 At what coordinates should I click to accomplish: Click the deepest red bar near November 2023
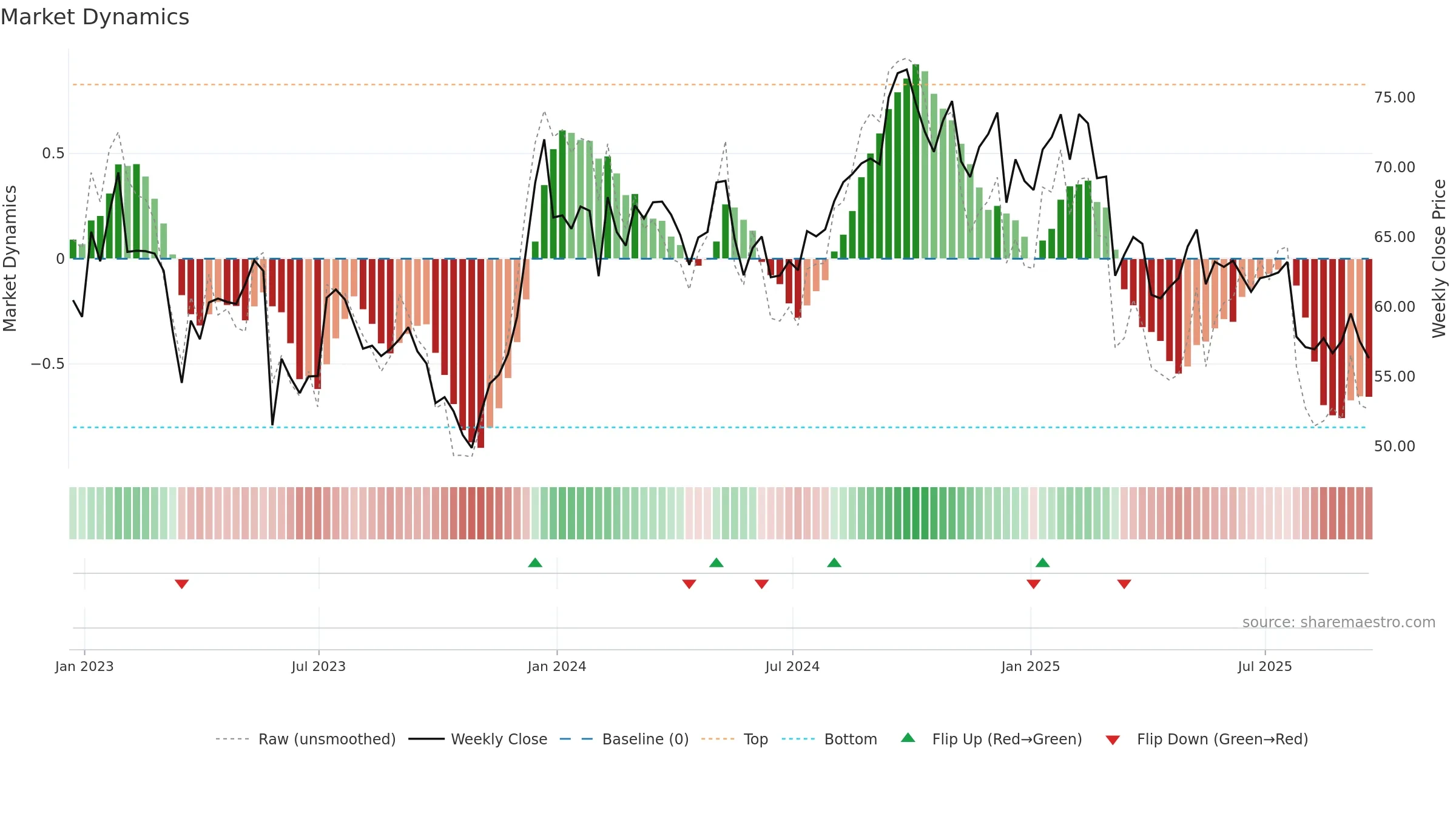480,353
